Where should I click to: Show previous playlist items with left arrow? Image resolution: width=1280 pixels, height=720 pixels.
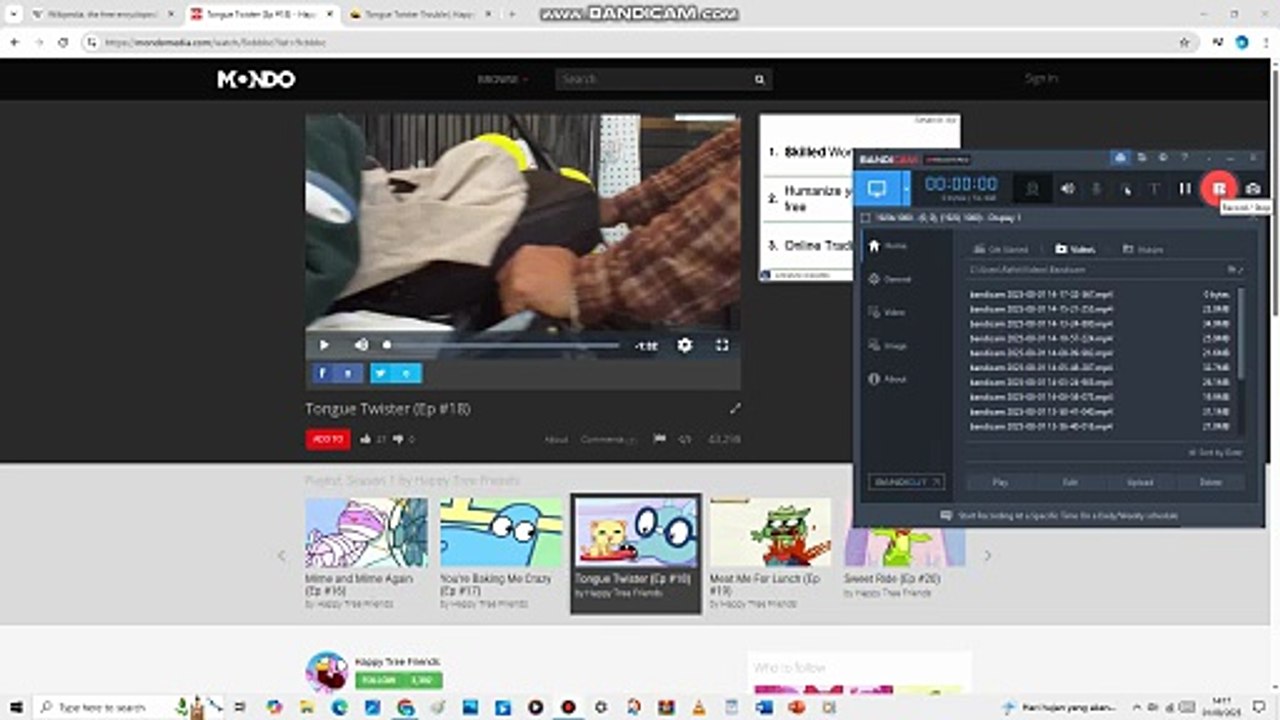pos(281,555)
